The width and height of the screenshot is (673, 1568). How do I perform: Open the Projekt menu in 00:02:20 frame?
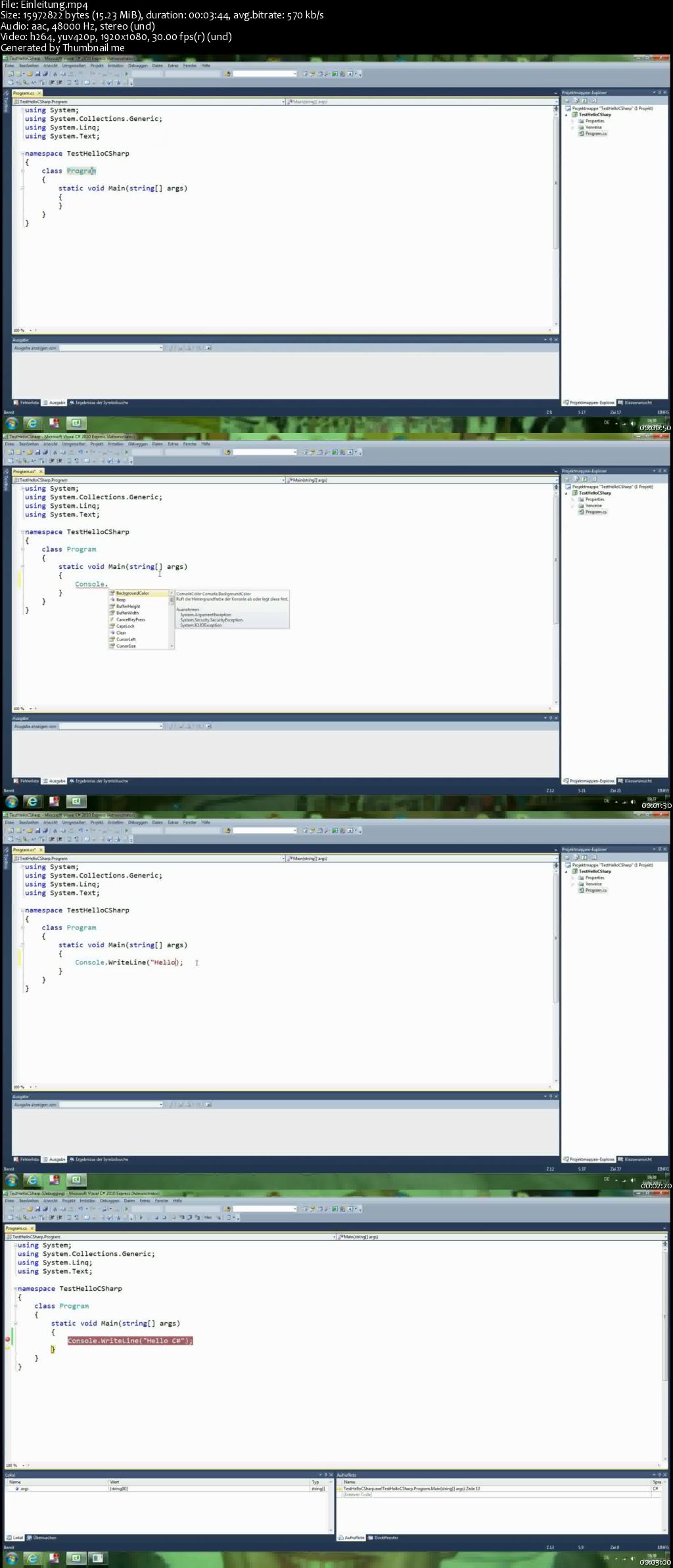tap(97, 822)
